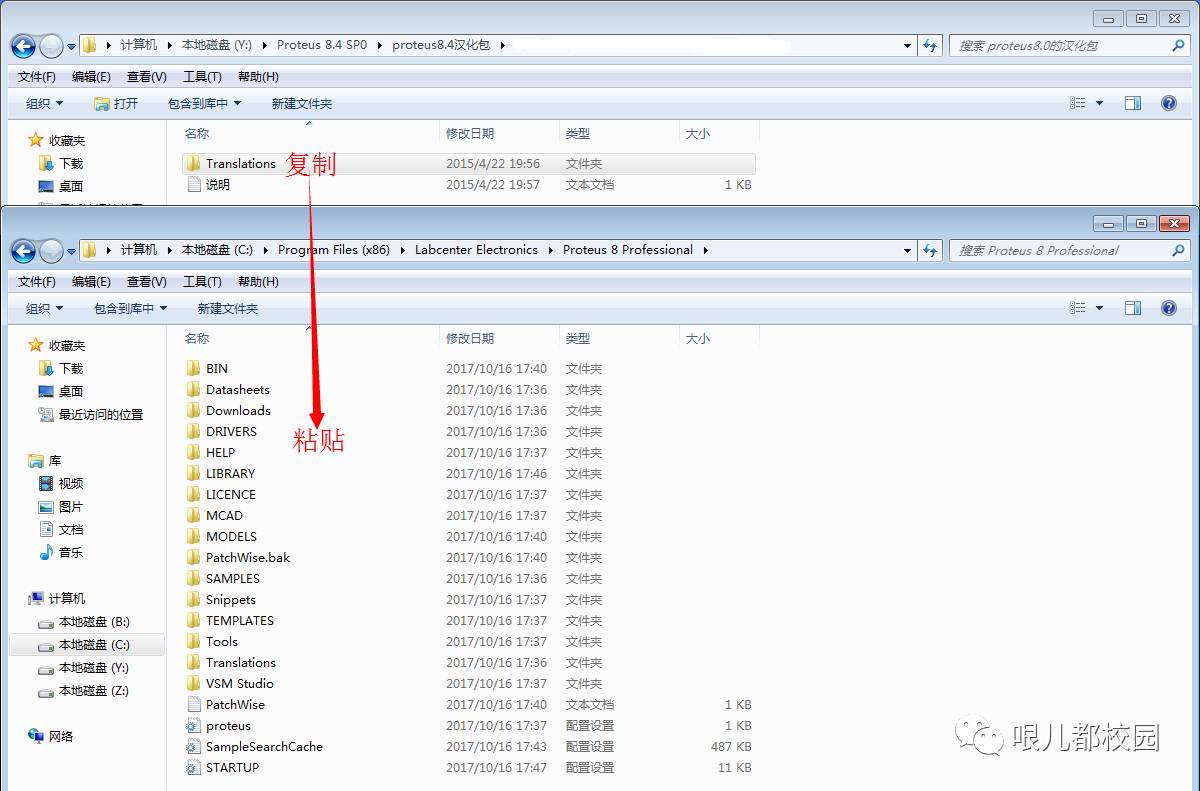Click the back arrow in rear window
Screen dimensions: 1200x791
(23, 45)
